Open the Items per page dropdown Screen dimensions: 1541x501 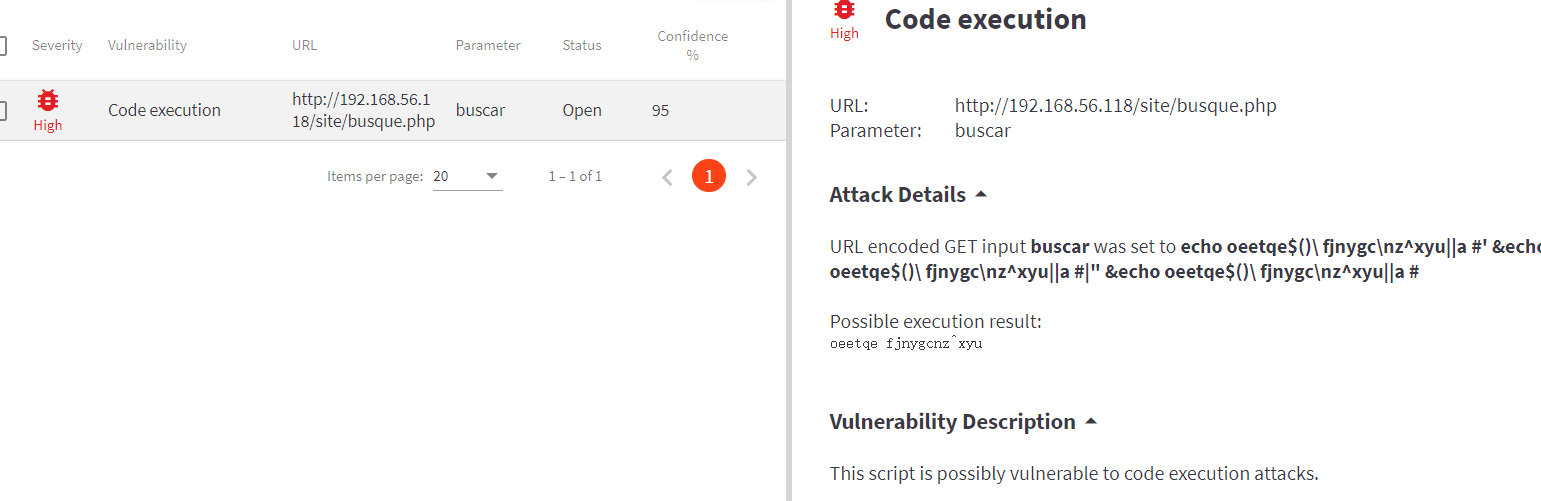[467, 176]
